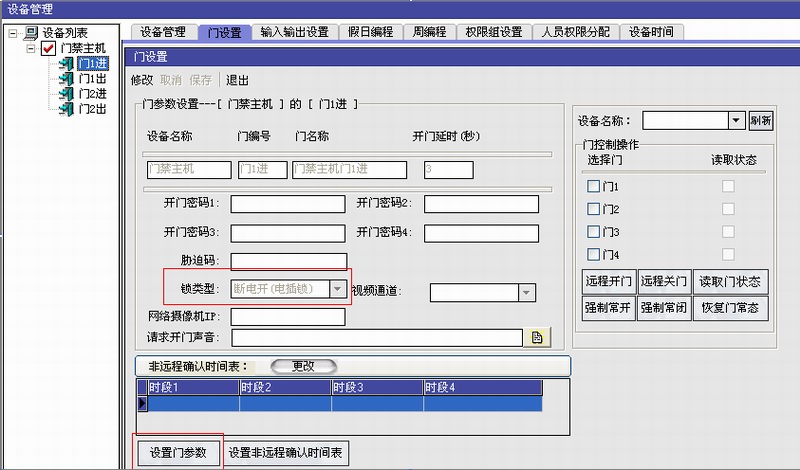Click the 修改 toolbar command
The image size is (800, 470).
click(142, 80)
